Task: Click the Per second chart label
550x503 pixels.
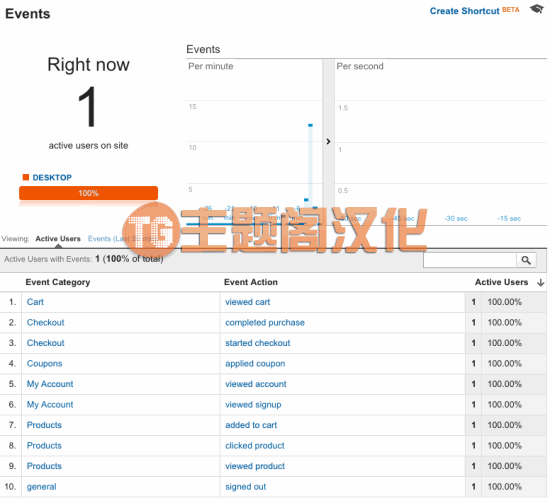Action: point(360,66)
